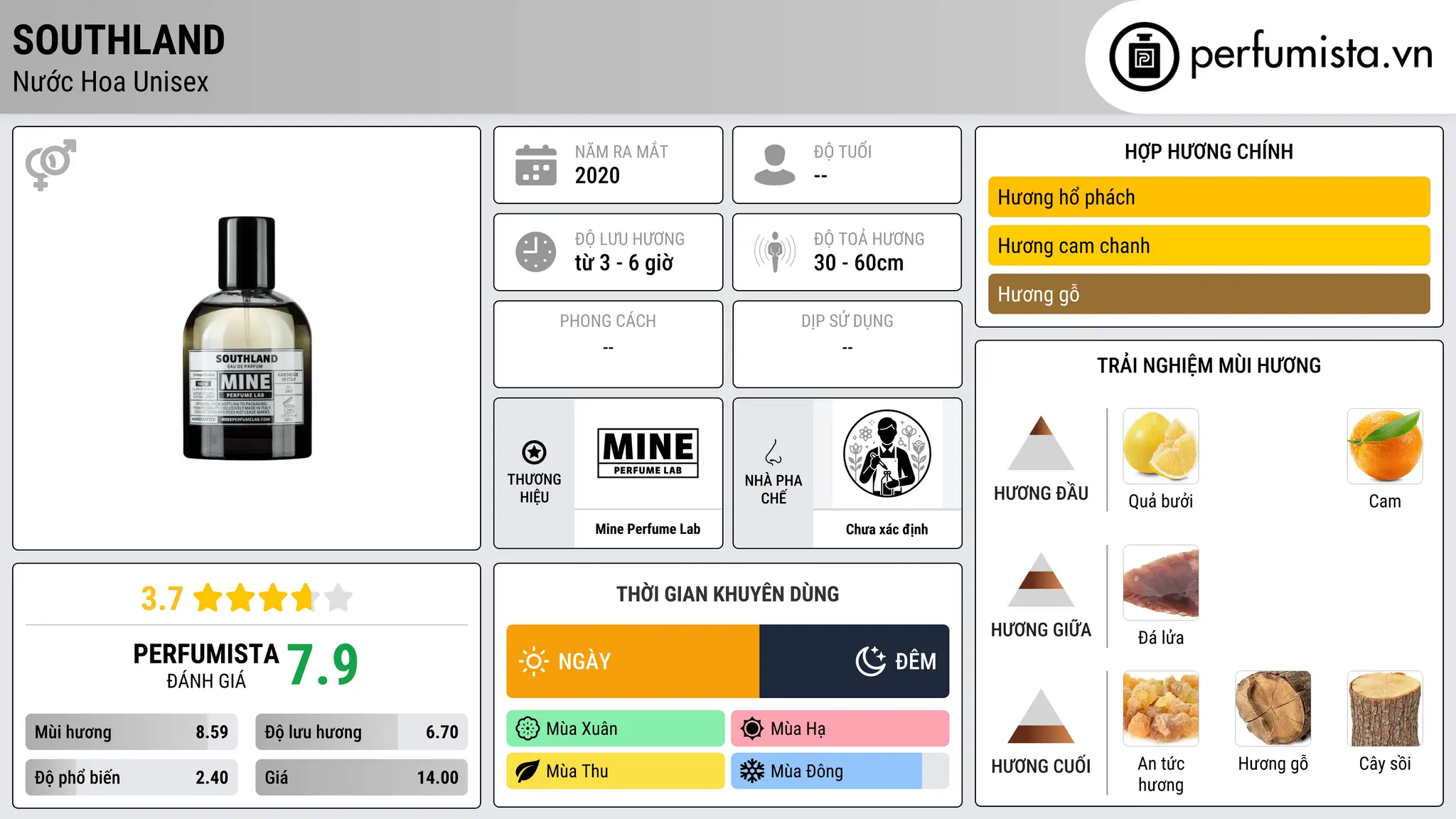Click the sun icon next to Ngày
This screenshot has width=1456, height=819.
tap(533, 661)
